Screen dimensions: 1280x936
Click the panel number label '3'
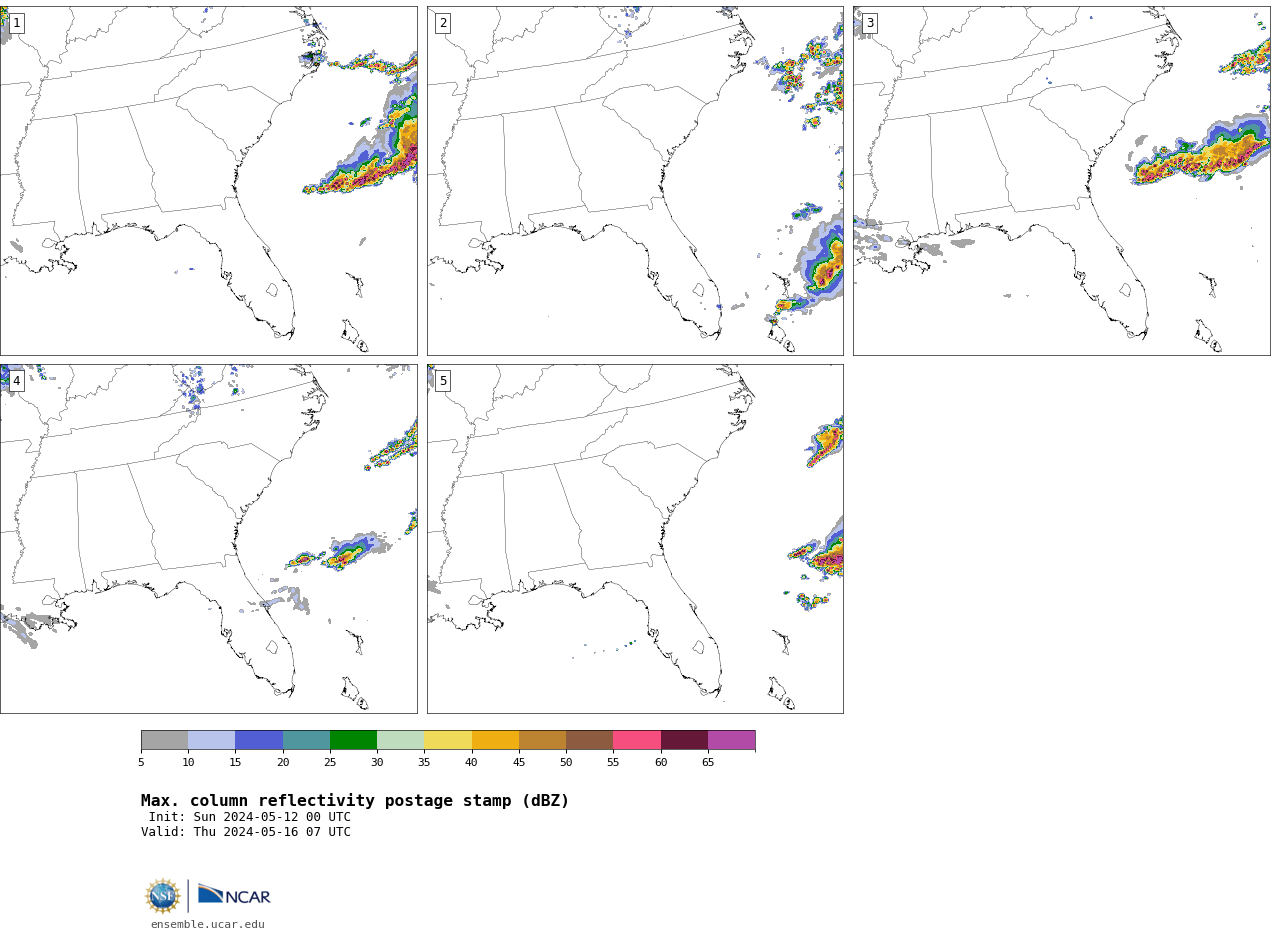[x=870, y=23]
